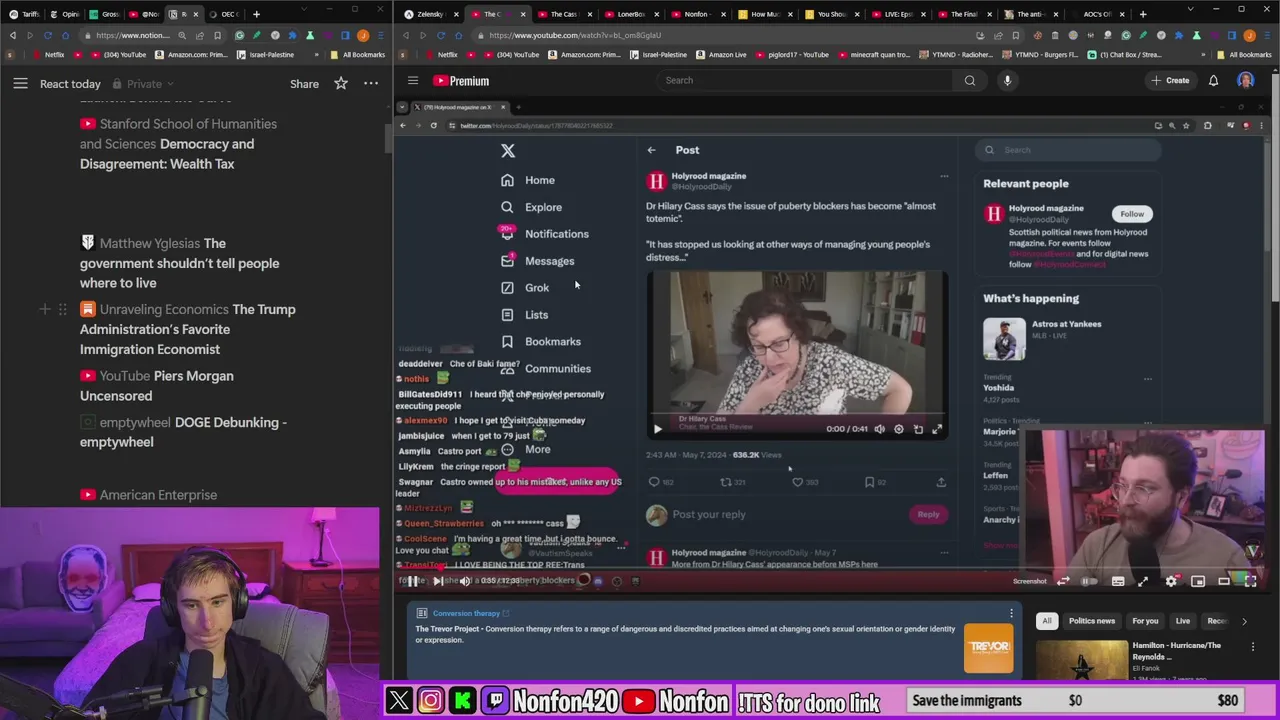Open All Bookmarks folder in YouTube window
This screenshot has width=1280, height=720.
(1243, 55)
